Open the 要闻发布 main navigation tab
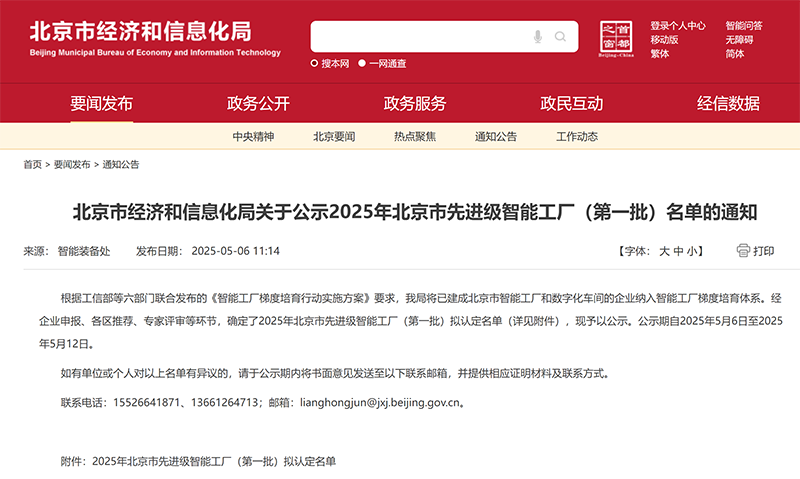This screenshot has height=479, width=800. point(101,103)
